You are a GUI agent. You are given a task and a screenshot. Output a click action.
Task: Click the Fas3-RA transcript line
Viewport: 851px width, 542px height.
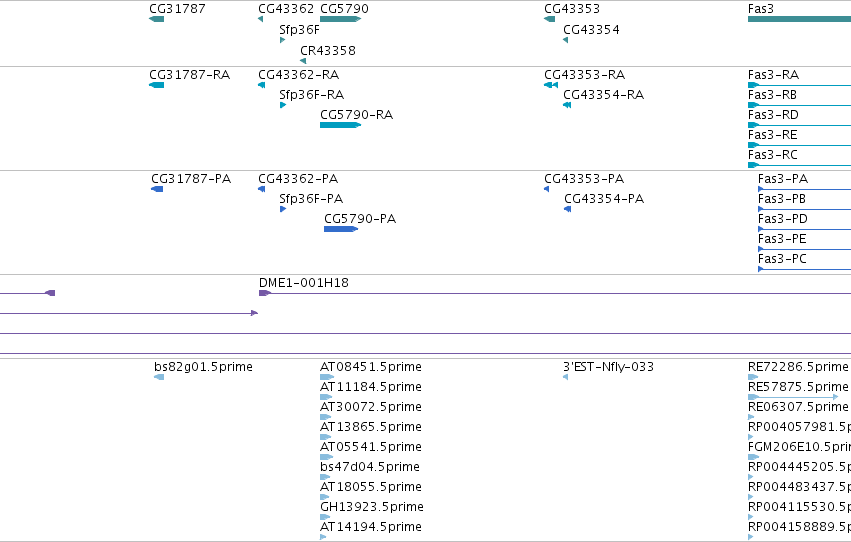click(x=799, y=85)
